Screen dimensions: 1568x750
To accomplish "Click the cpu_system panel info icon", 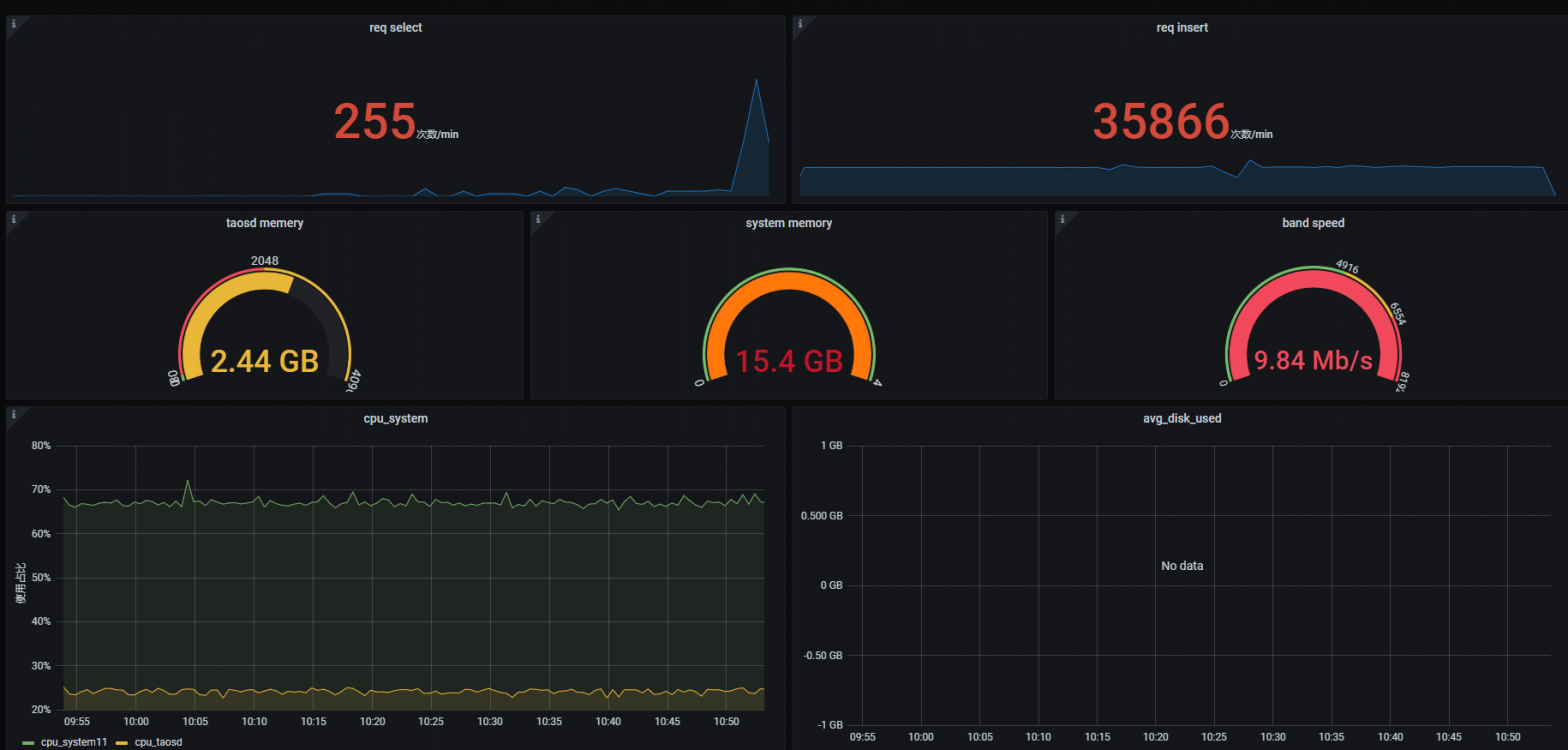I will tap(13, 413).
